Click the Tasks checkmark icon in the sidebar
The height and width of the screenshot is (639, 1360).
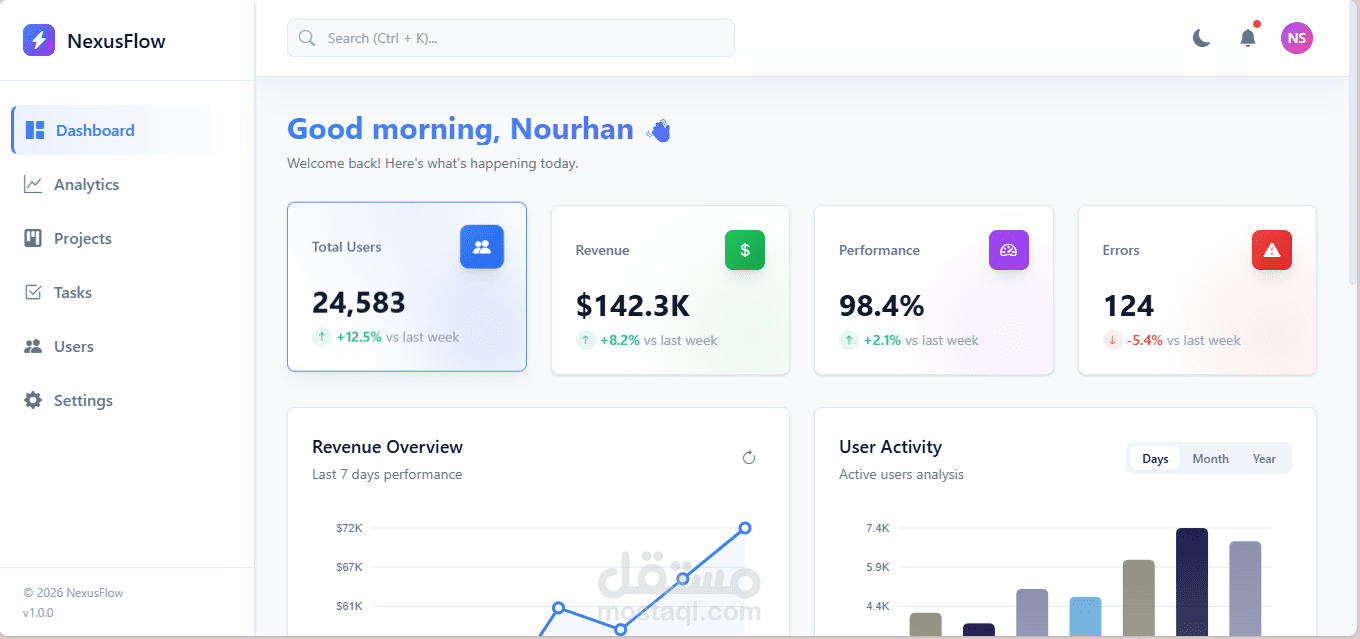click(33, 292)
